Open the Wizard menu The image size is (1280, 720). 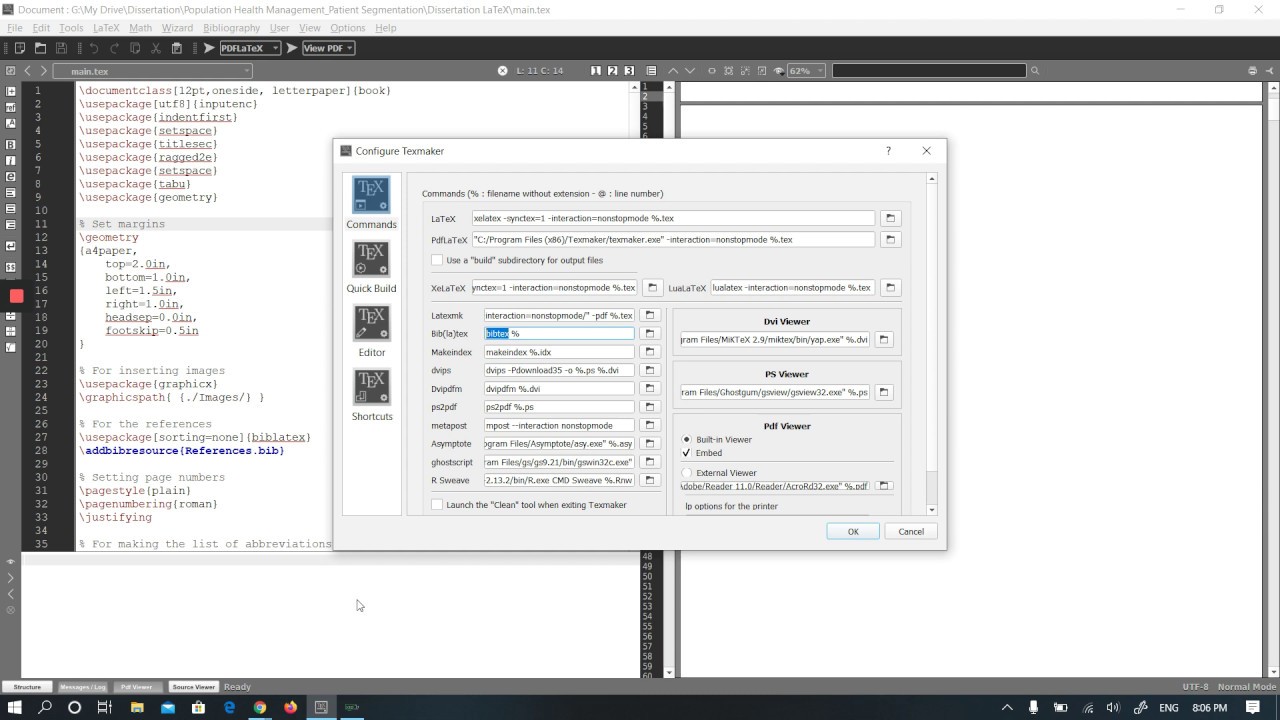coord(177,28)
